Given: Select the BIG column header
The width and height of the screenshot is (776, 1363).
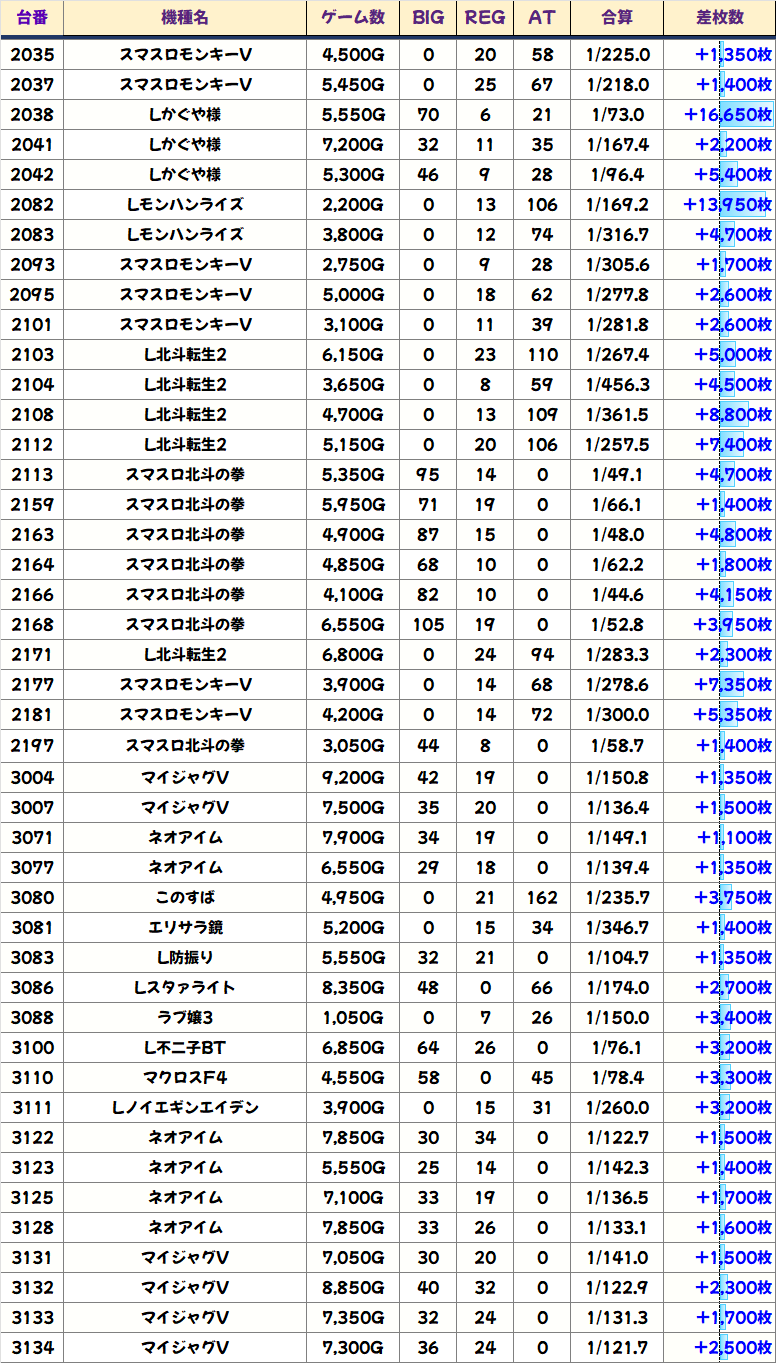Looking at the screenshot, I should coord(428,18).
